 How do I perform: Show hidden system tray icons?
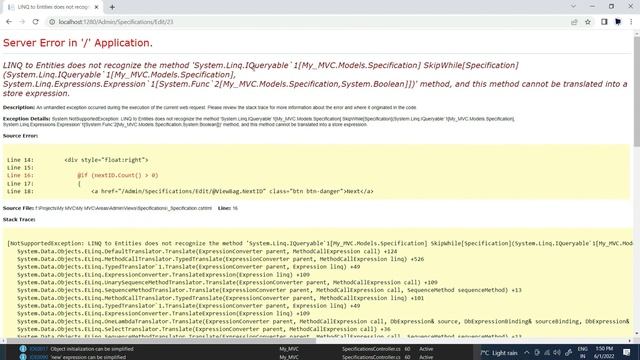tap(527, 353)
